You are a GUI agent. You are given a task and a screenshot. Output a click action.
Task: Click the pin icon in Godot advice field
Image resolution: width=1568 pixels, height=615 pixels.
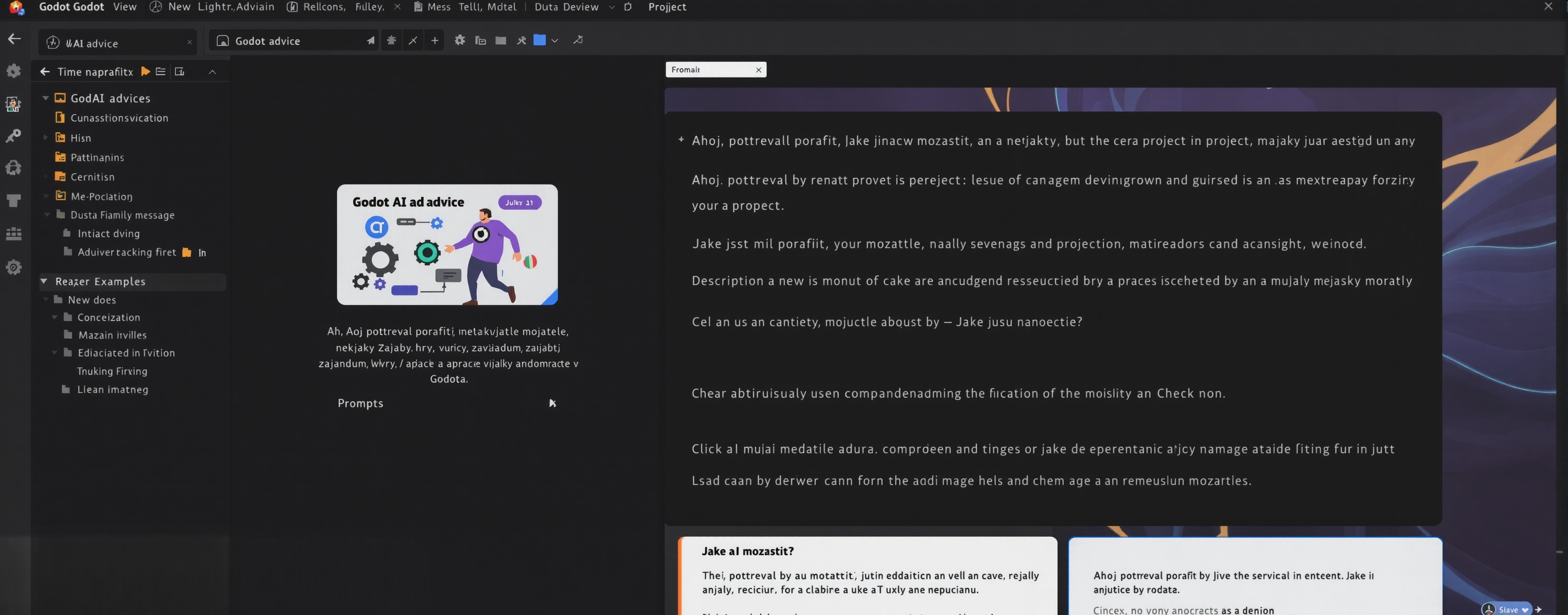(371, 41)
